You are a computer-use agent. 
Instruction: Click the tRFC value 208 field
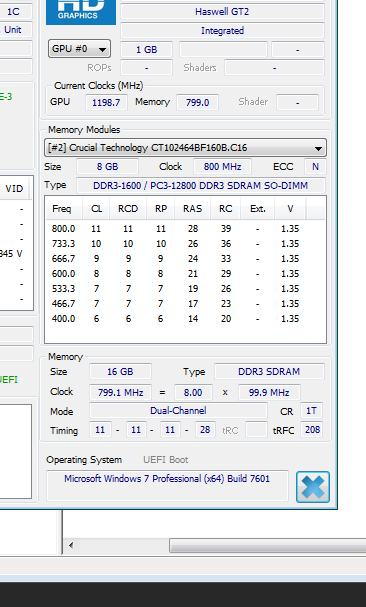(x=312, y=430)
